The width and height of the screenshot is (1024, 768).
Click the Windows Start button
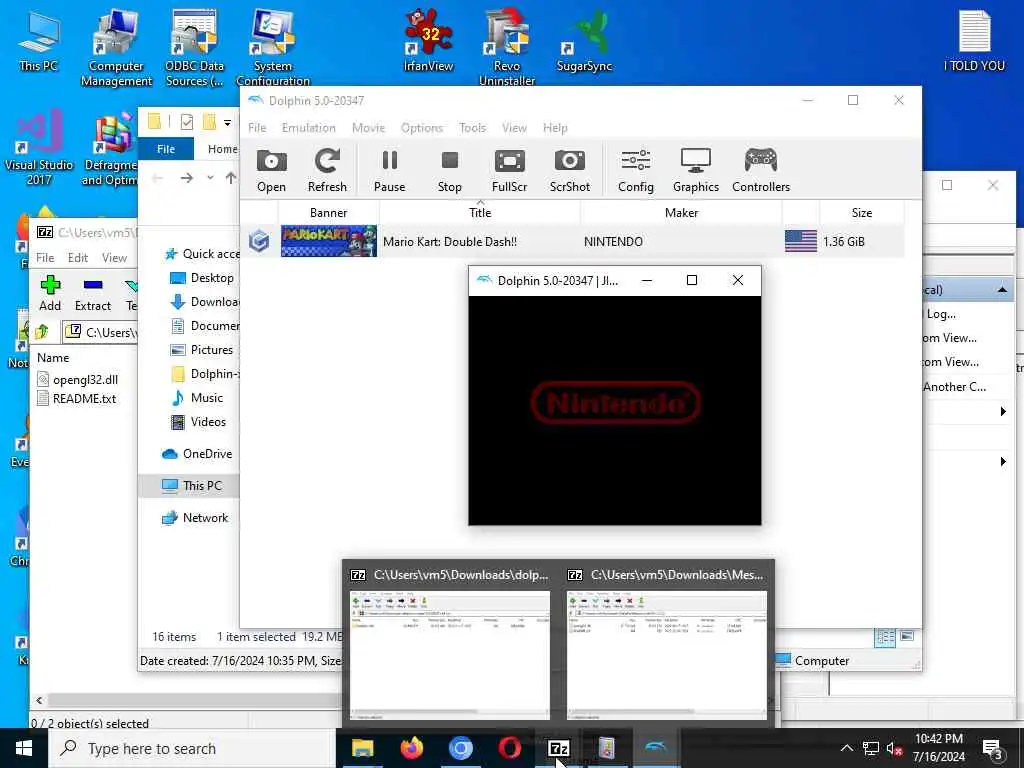click(x=24, y=748)
